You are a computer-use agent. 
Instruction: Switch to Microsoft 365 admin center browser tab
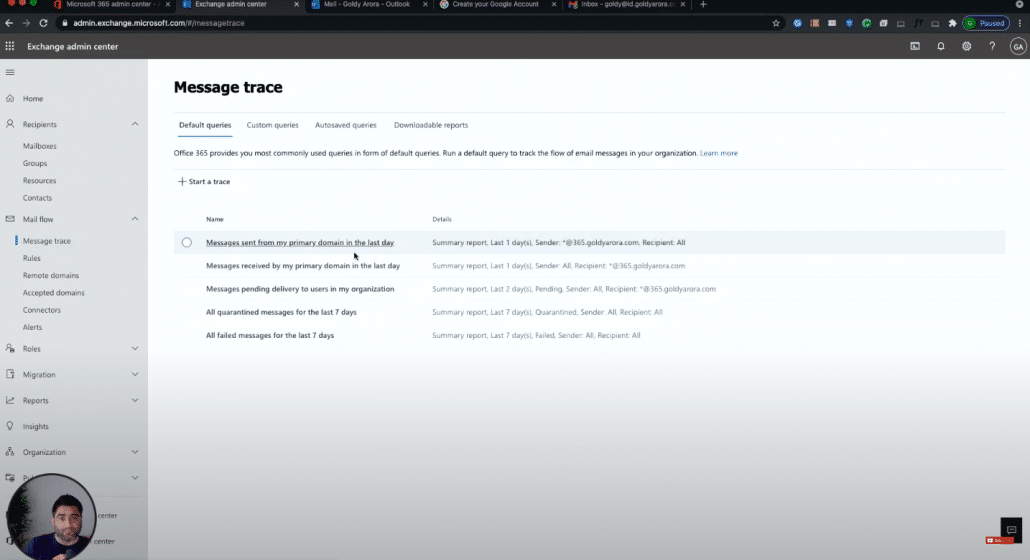108,5
